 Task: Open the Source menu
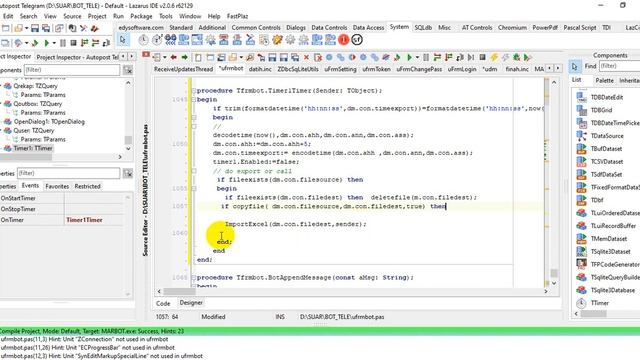tap(72, 16)
